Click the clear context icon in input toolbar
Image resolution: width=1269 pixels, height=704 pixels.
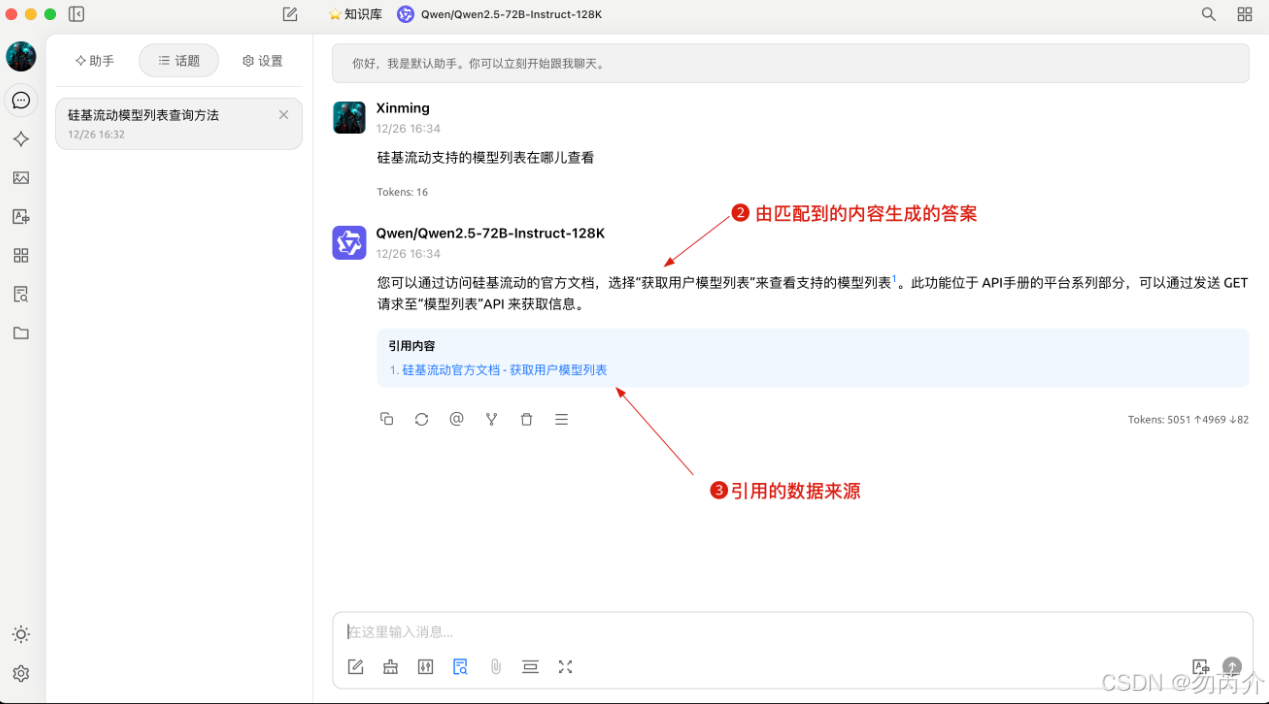[530, 667]
